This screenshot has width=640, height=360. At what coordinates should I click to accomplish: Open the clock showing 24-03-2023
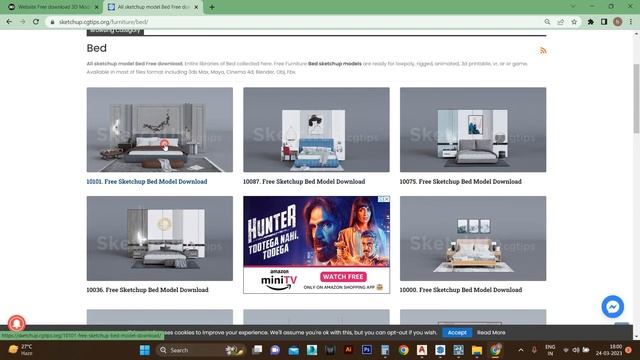click(x=609, y=350)
